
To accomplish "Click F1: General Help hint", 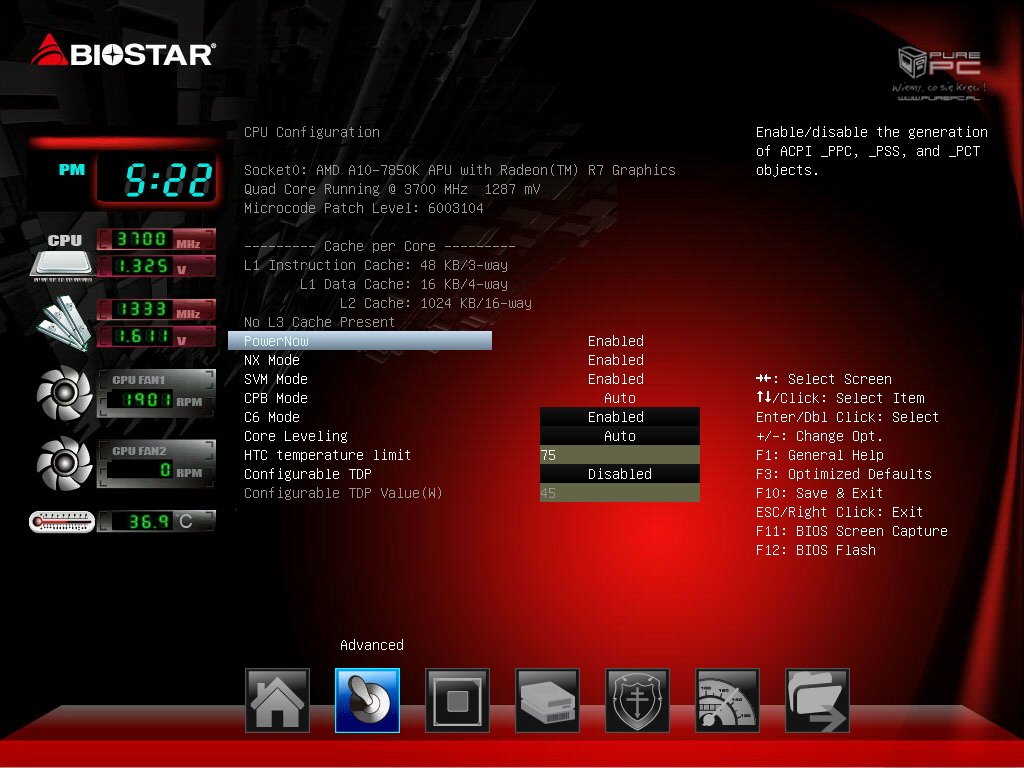I will point(820,455).
